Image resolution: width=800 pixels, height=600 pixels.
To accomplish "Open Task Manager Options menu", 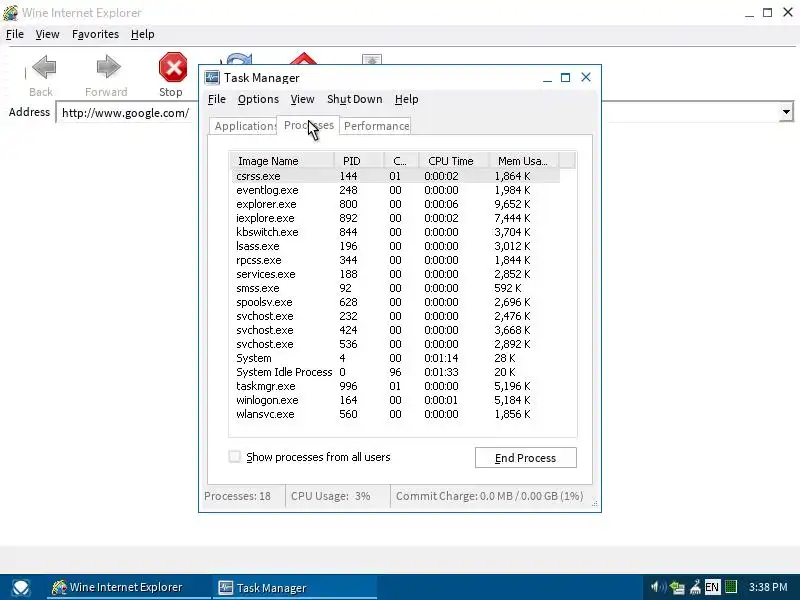I will tap(258, 99).
